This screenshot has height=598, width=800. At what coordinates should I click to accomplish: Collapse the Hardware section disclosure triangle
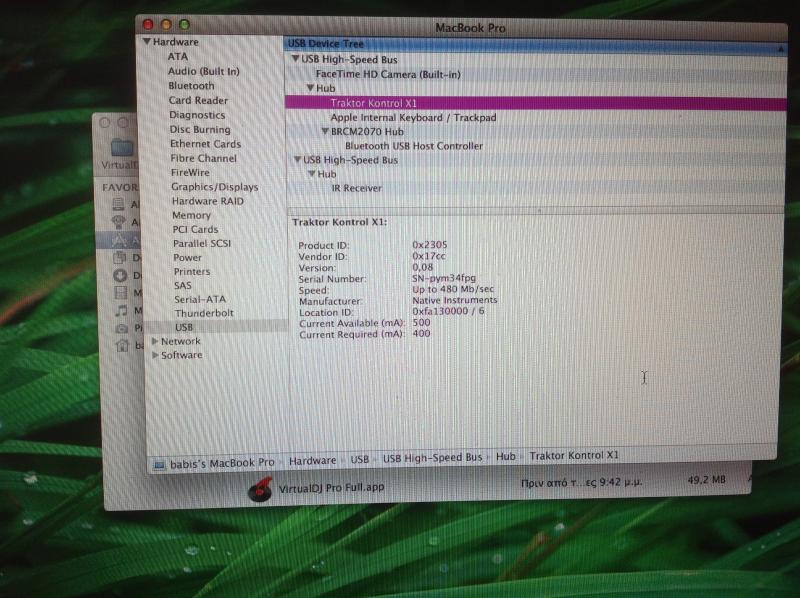pyautogui.click(x=147, y=41)
